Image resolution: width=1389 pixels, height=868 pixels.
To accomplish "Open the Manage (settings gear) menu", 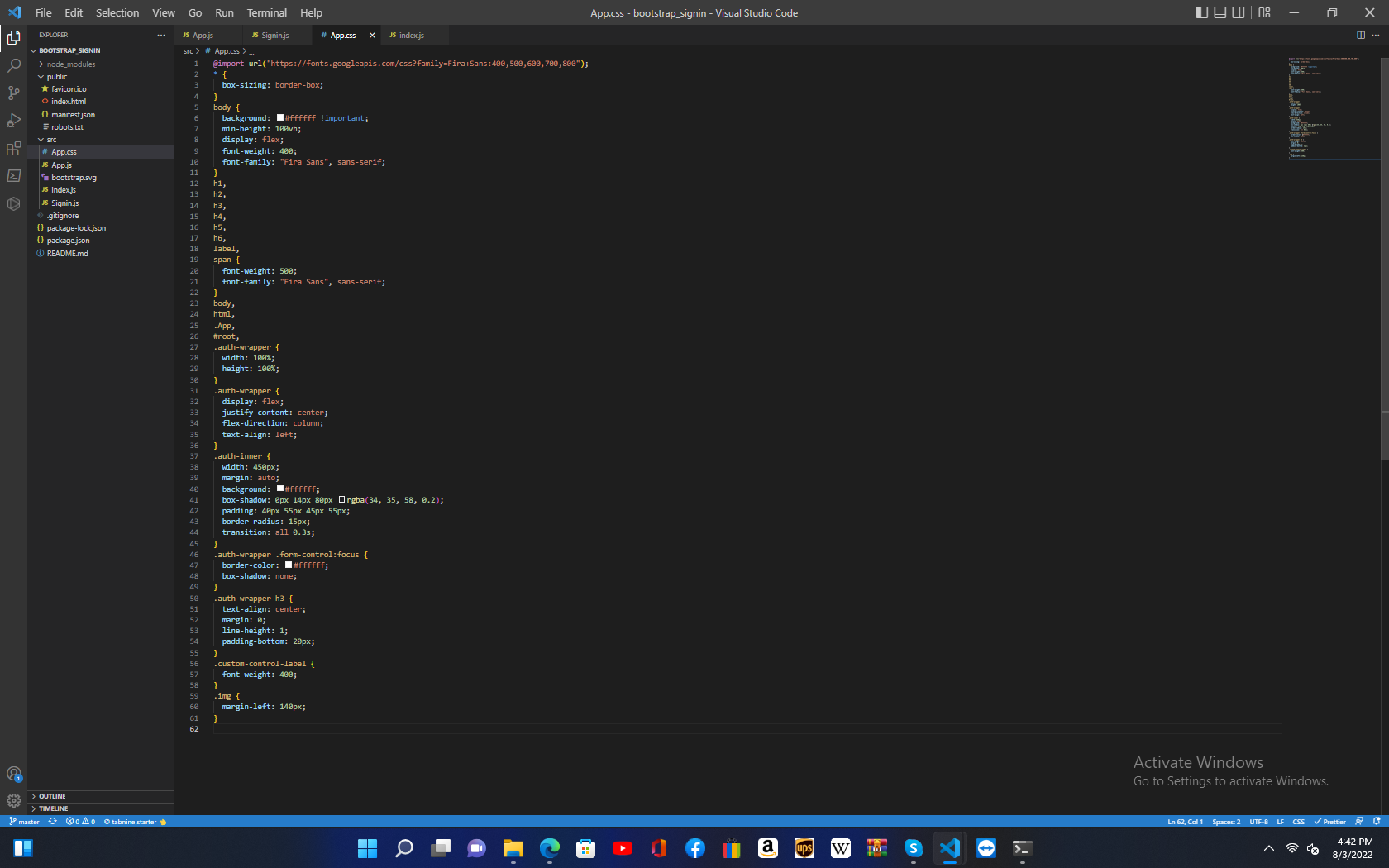I will [x=13, y=800].
